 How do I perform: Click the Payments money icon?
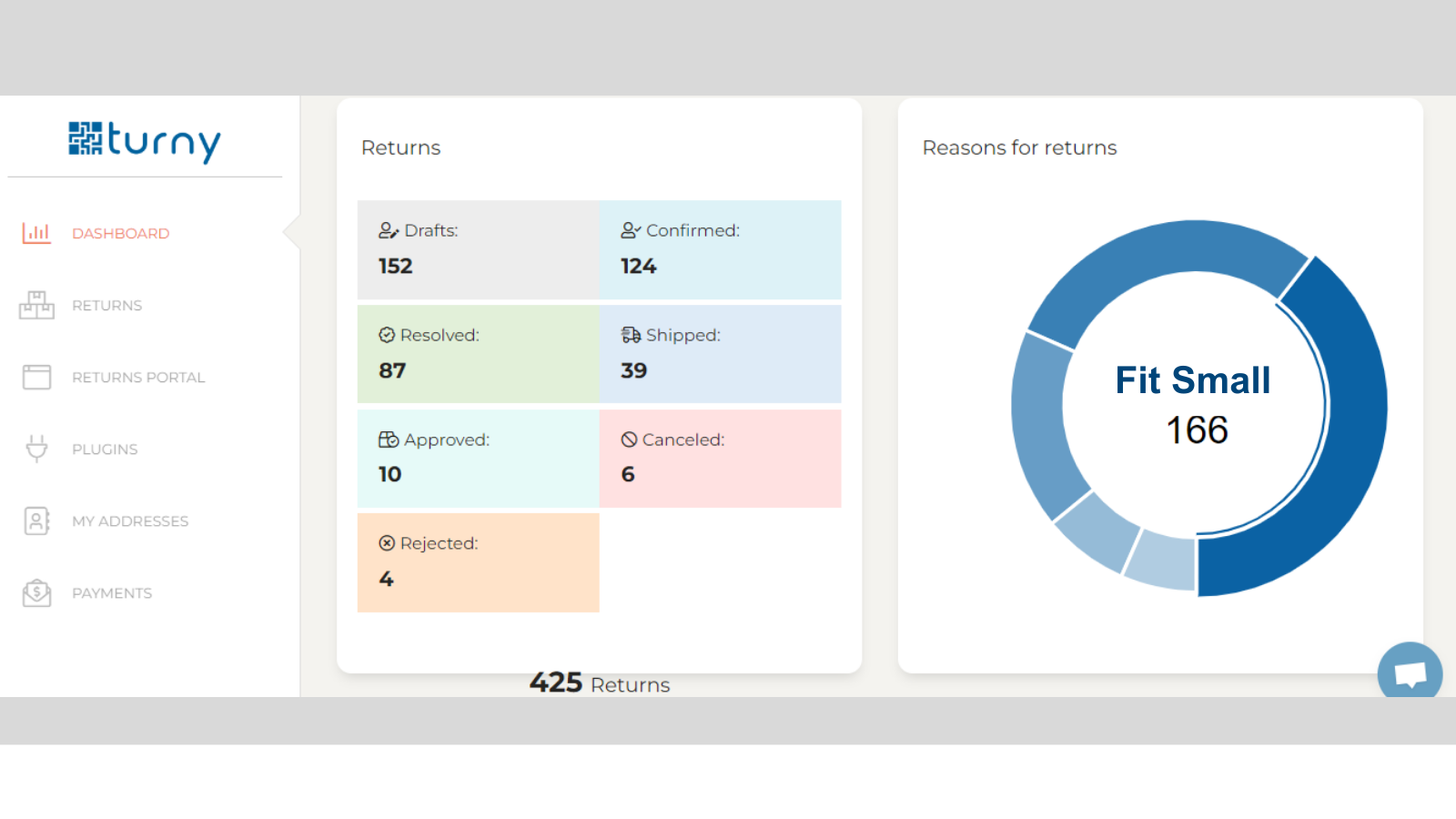[36, 592]
